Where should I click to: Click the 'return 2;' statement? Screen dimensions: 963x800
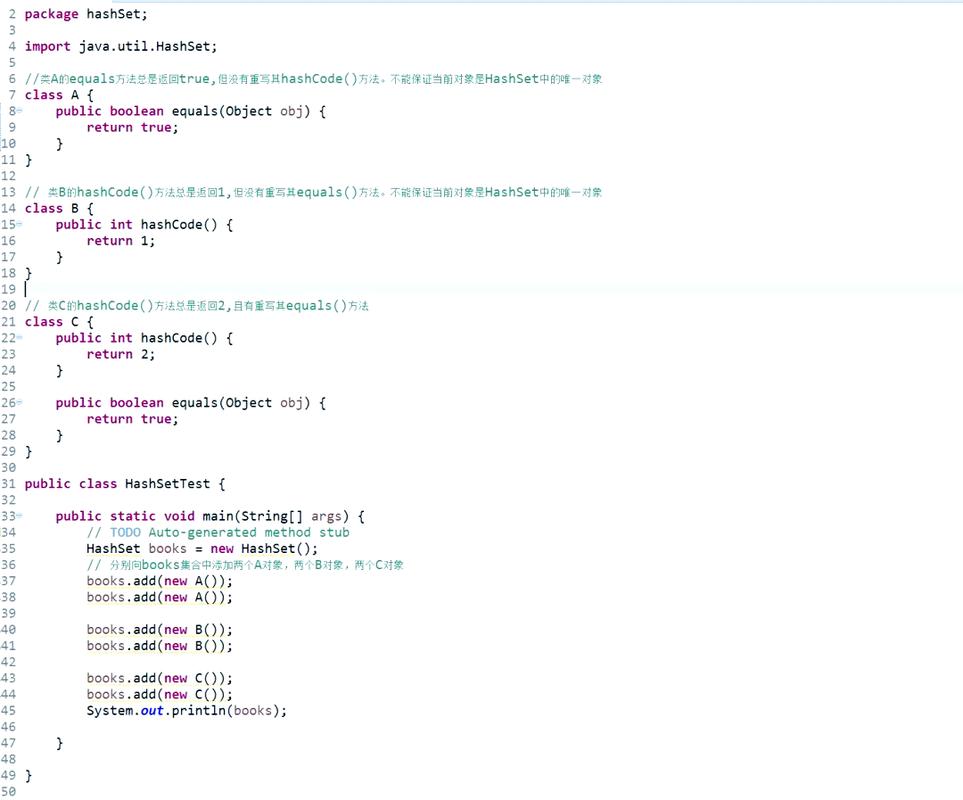point(120,355)
